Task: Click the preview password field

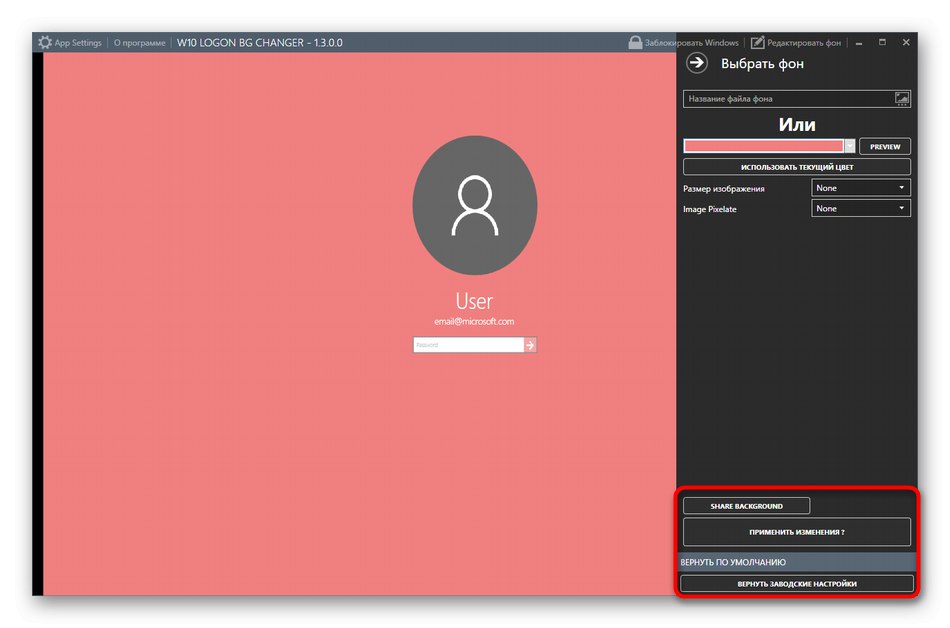Action: click(468, 345)
